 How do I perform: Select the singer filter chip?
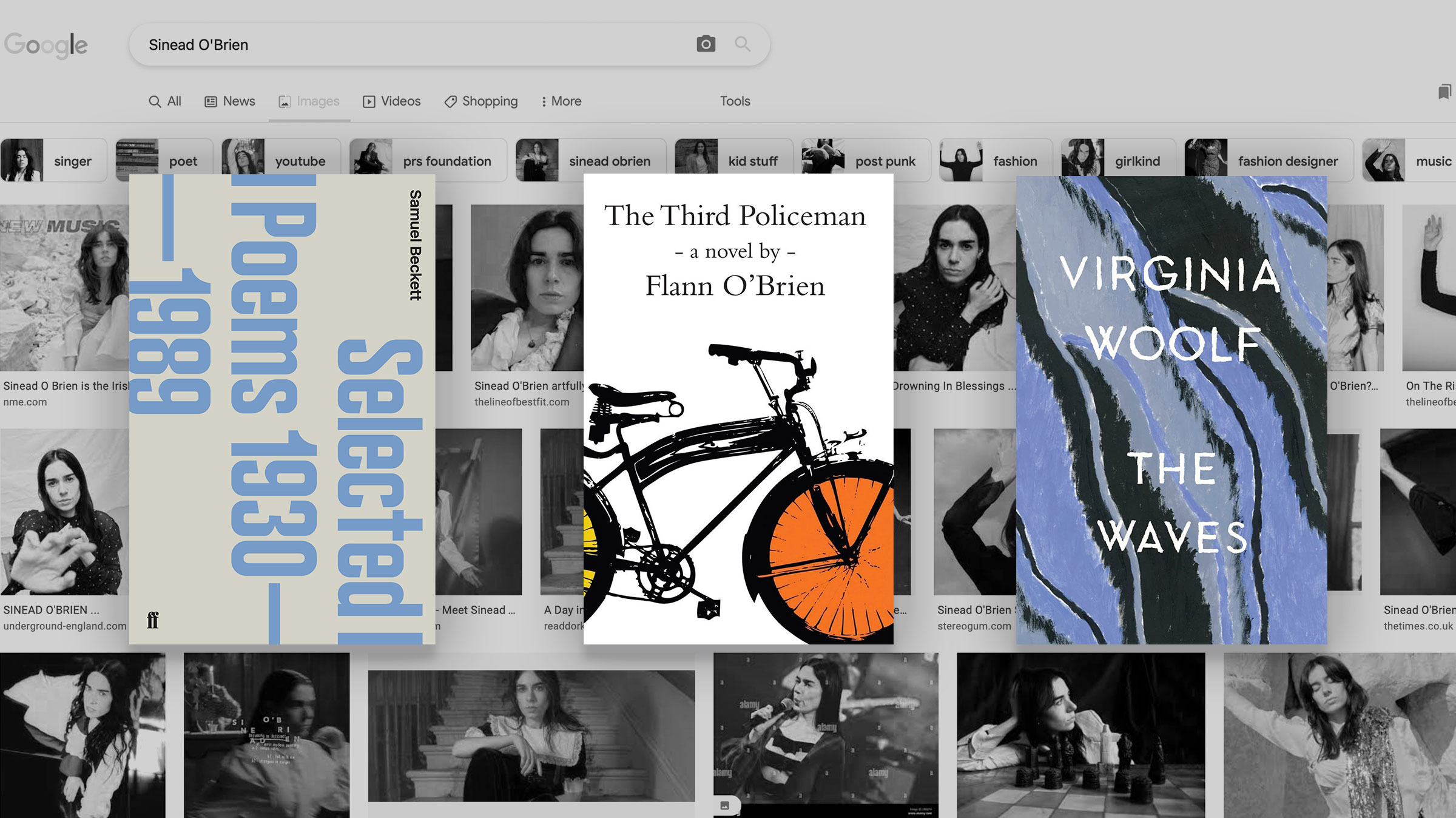(53, 160)
